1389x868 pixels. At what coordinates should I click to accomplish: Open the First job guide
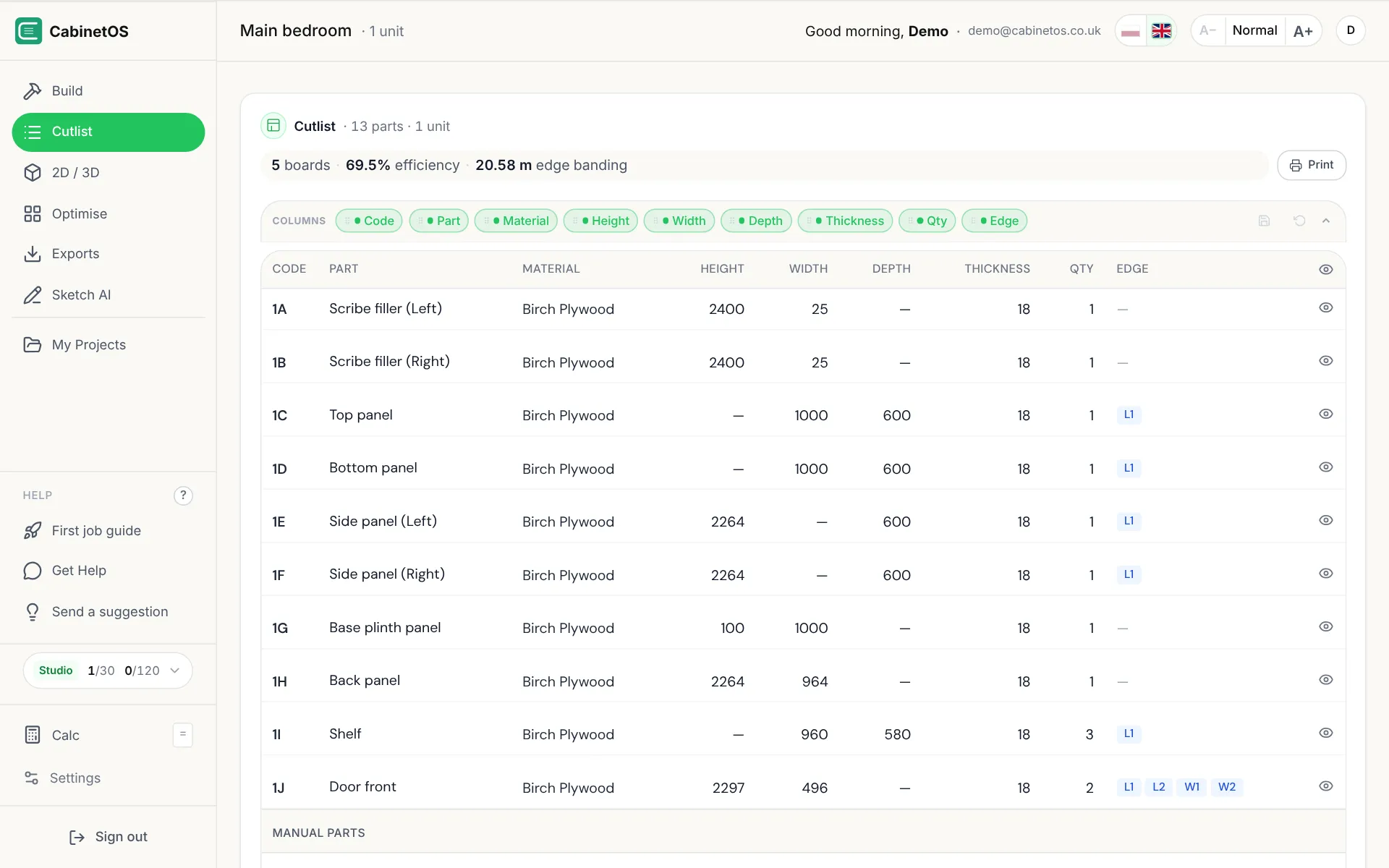point(109,531)
